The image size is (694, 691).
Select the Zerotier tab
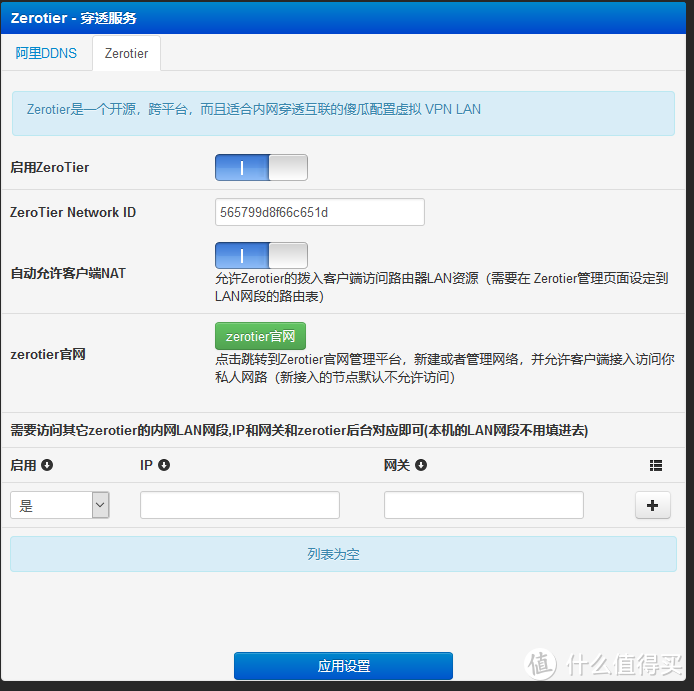pos(126,53)
